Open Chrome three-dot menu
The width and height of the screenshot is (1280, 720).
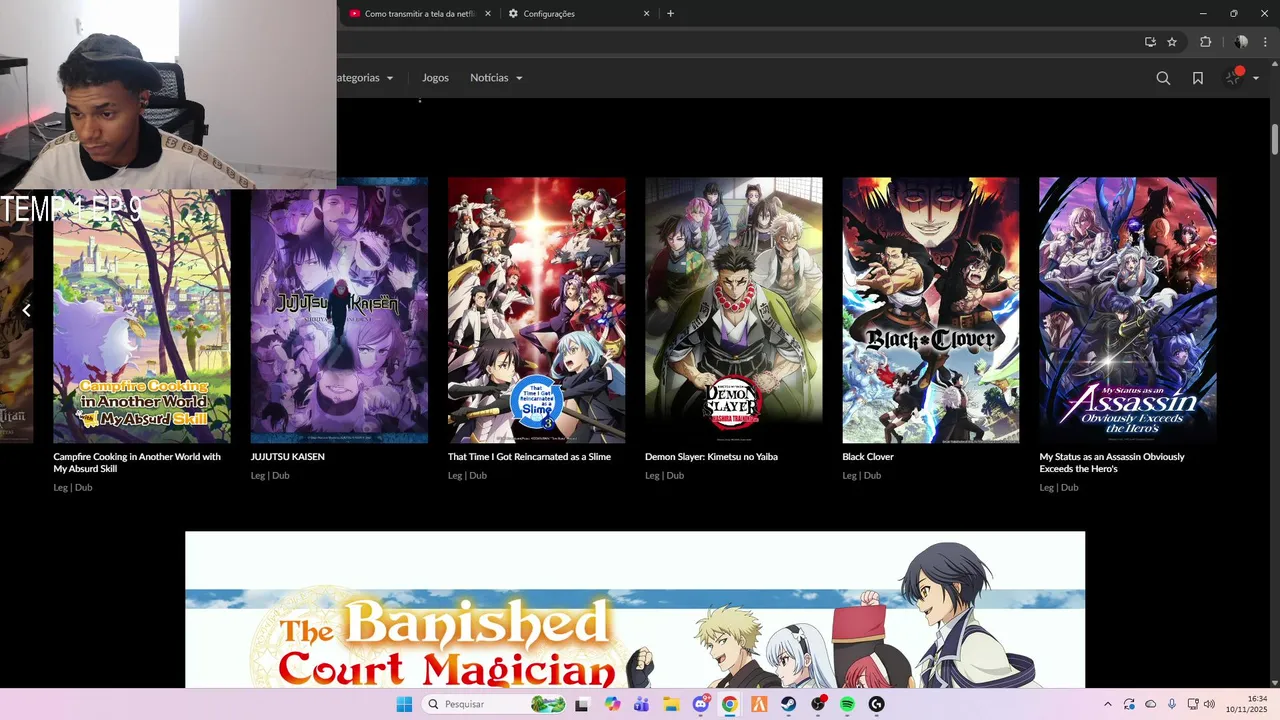[1265, 42]
